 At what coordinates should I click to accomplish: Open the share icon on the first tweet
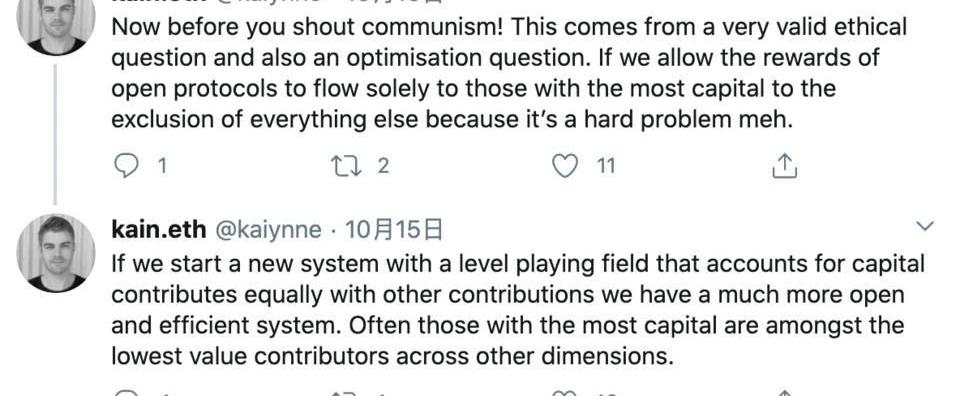coord(784,166)
